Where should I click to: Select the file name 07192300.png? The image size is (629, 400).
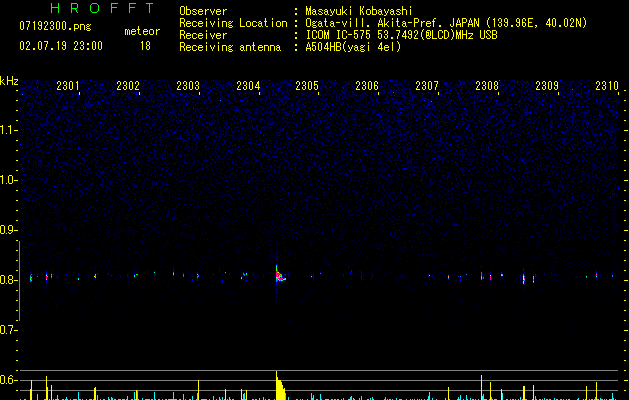55,27
